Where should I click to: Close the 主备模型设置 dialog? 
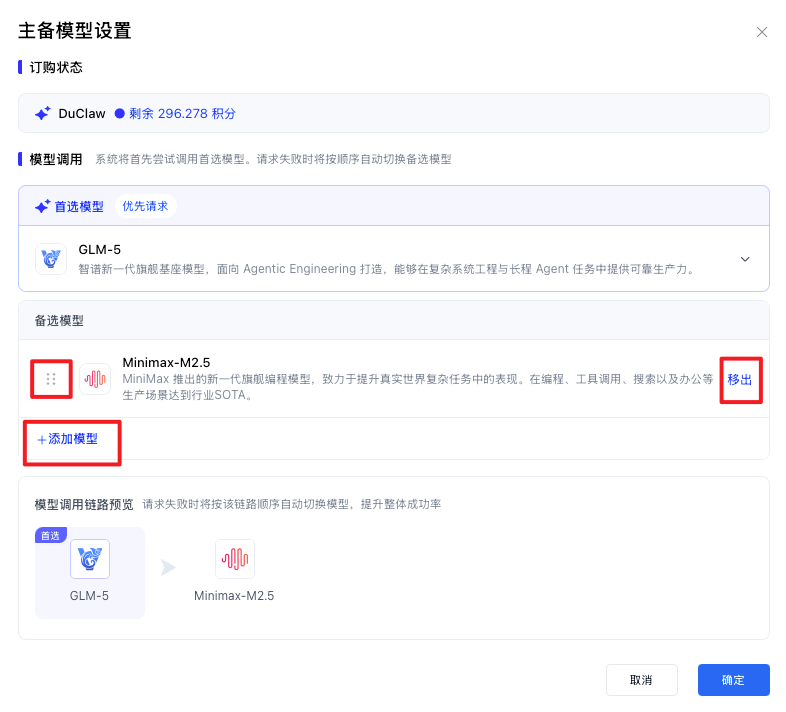pyautogui.click(x=761, y=32)
